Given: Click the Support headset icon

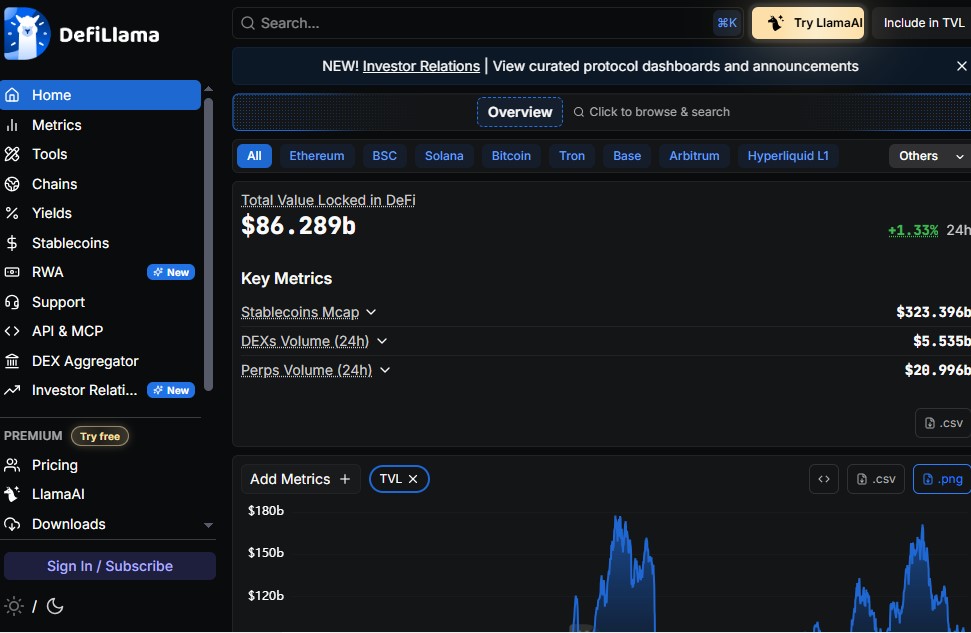Looking at the screenshot, I should [12, 302].
